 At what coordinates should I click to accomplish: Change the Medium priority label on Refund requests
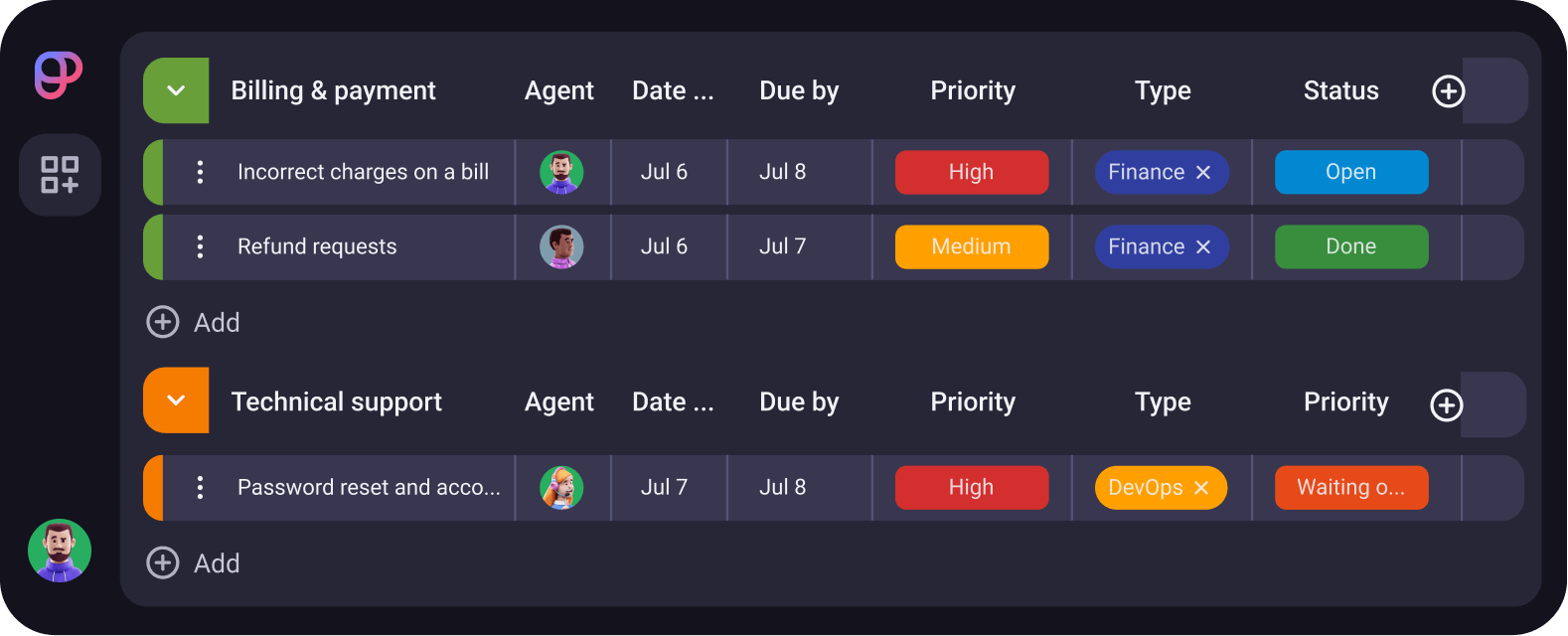tap(972, 246)
